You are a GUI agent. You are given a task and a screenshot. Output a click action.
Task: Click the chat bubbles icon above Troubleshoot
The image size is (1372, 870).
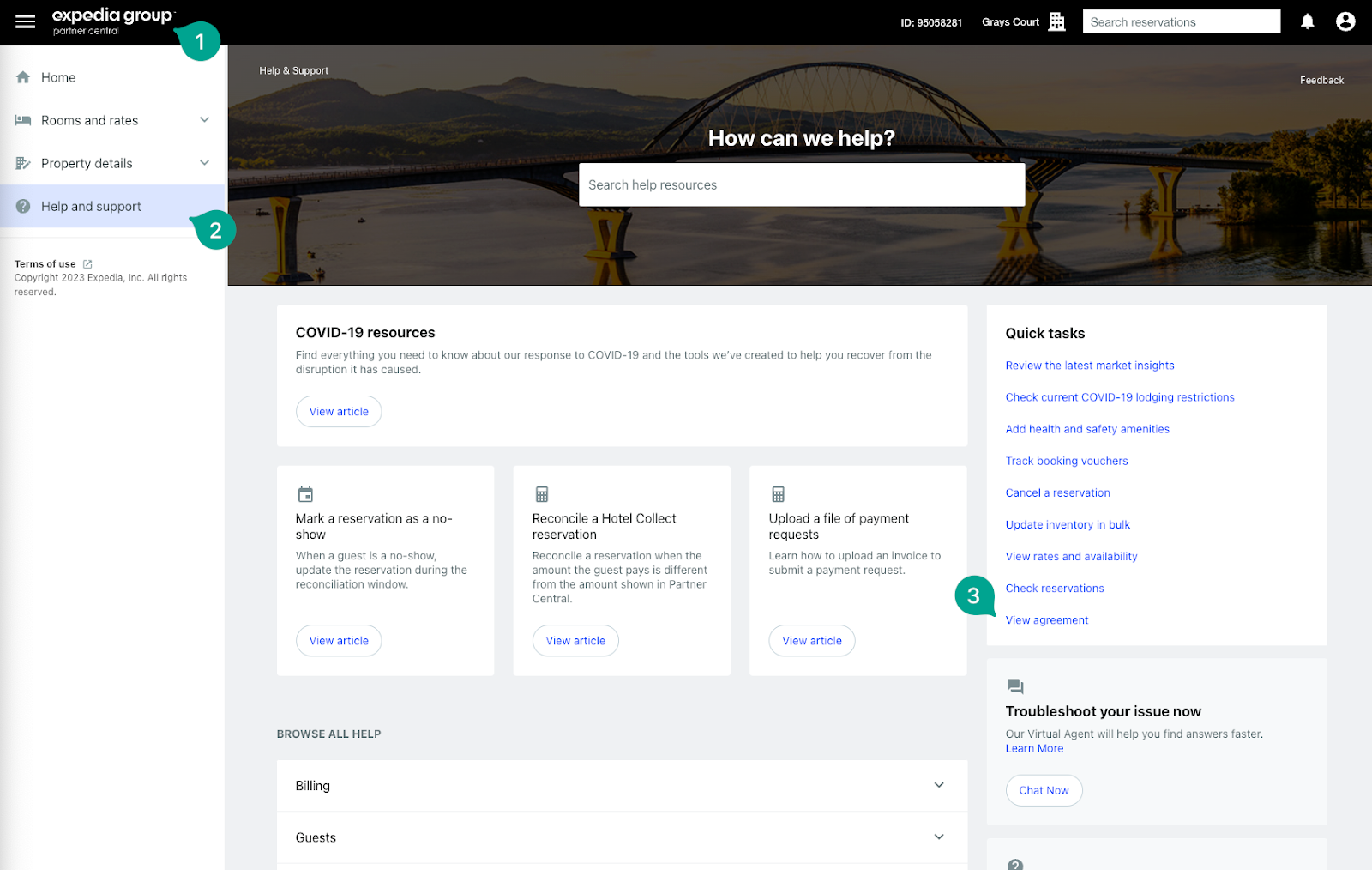[x=1015, y=686]
